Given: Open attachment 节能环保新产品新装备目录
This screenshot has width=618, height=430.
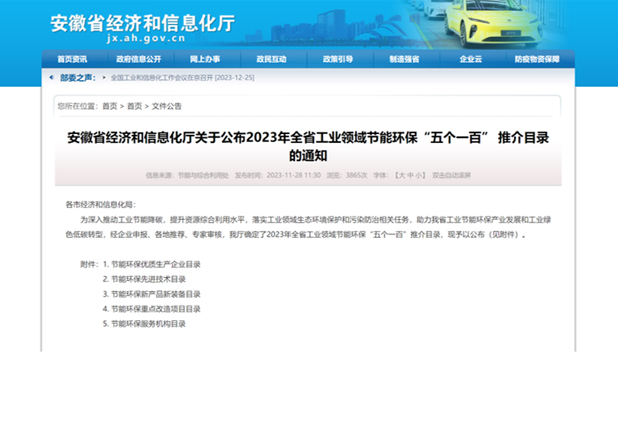Looking at the screenshot, I should (x=155, y=294).
